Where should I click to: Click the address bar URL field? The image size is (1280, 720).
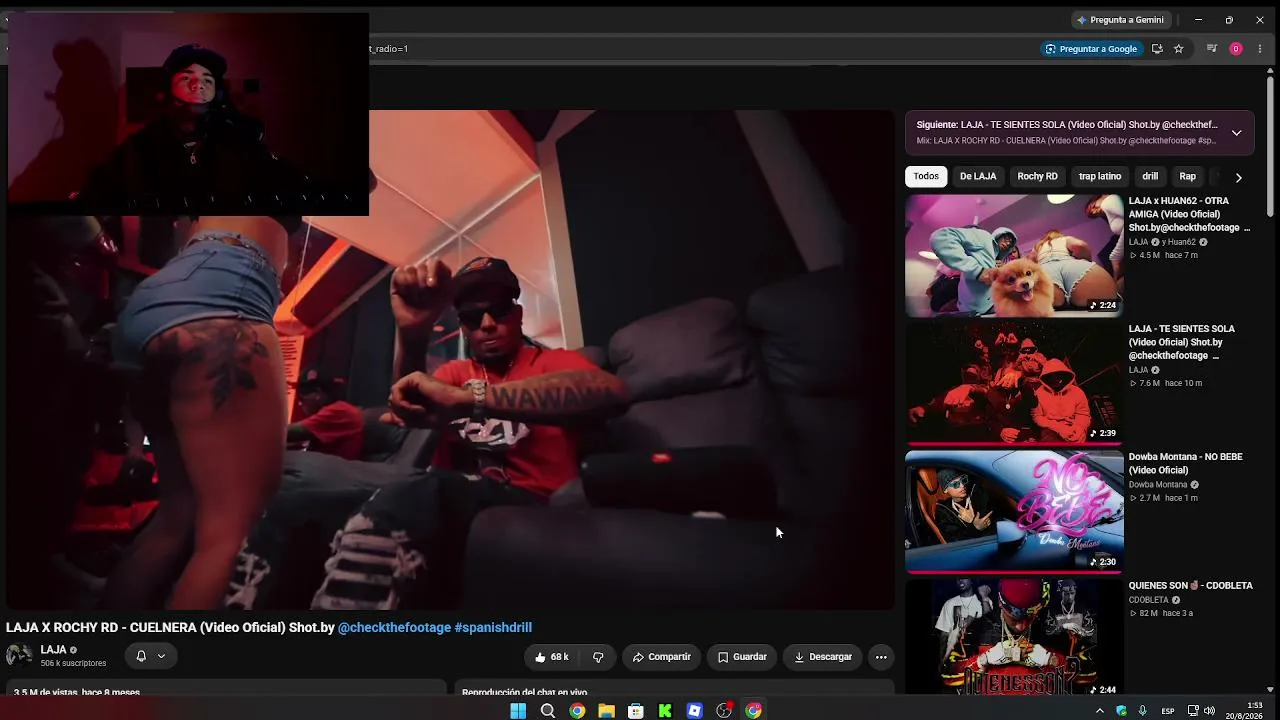[x=700, y=49]
